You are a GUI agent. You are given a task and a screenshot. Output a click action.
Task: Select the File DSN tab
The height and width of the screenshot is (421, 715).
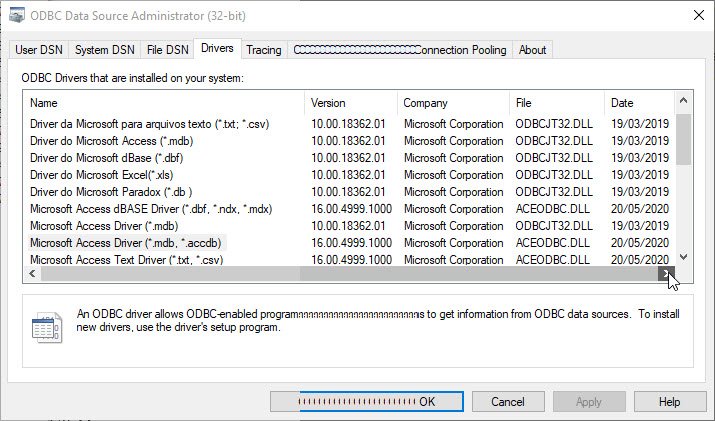pyautogui.click(x=167, y=50)
